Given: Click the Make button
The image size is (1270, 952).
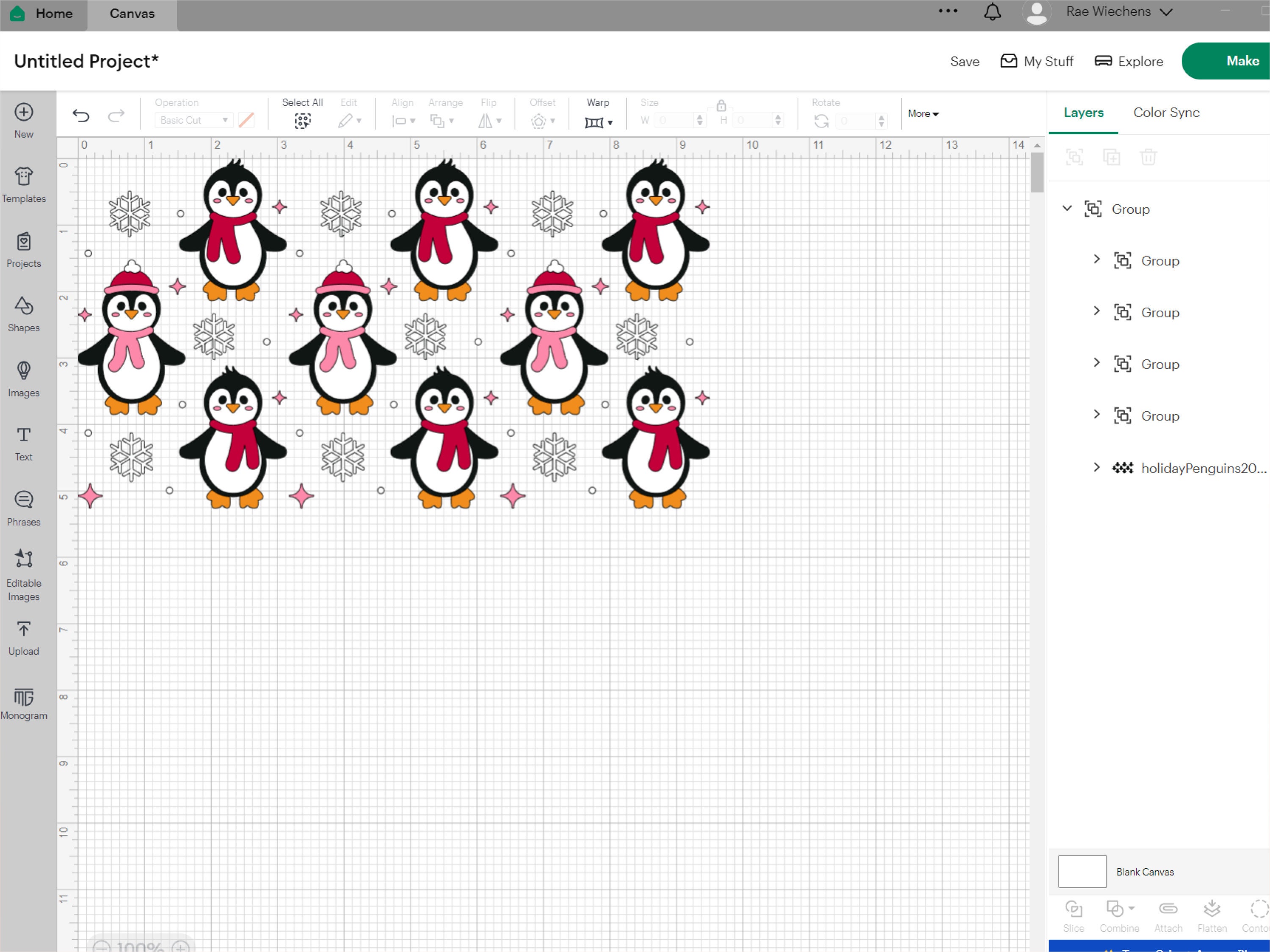Looking at the screenshot, I should (x=1242, y=61).
